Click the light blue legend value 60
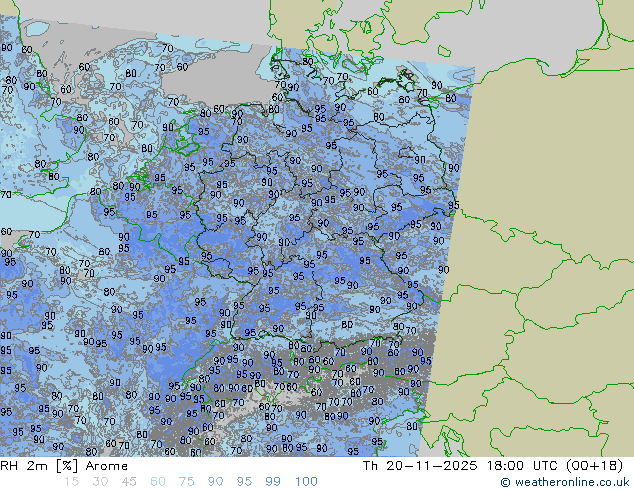This screenshot has height=490, width=634. click(158, 482)
